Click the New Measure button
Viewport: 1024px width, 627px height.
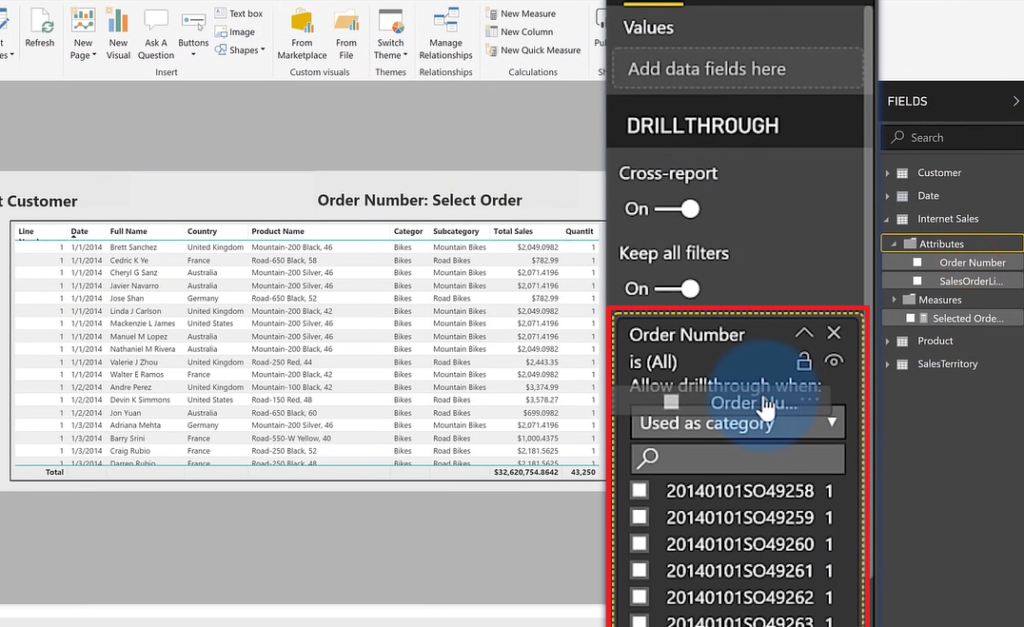click(x=527, y=15)
